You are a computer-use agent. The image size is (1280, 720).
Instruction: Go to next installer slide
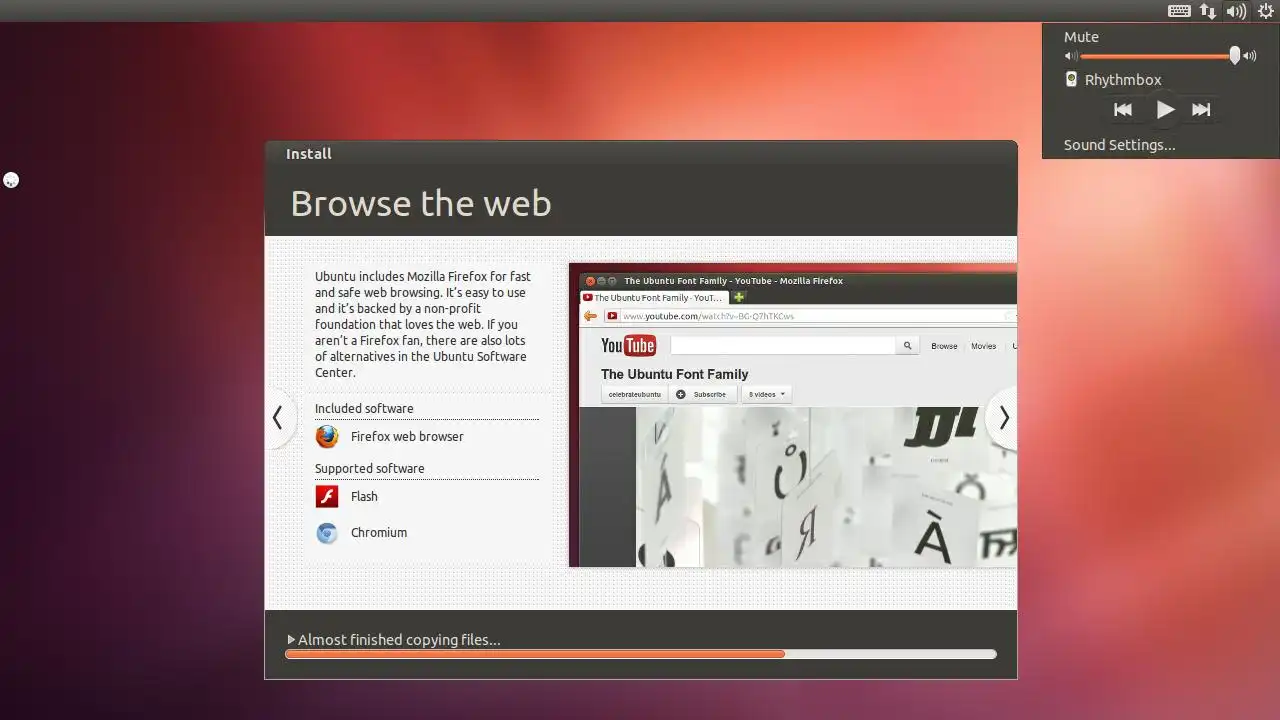[x=1003, y=417]
